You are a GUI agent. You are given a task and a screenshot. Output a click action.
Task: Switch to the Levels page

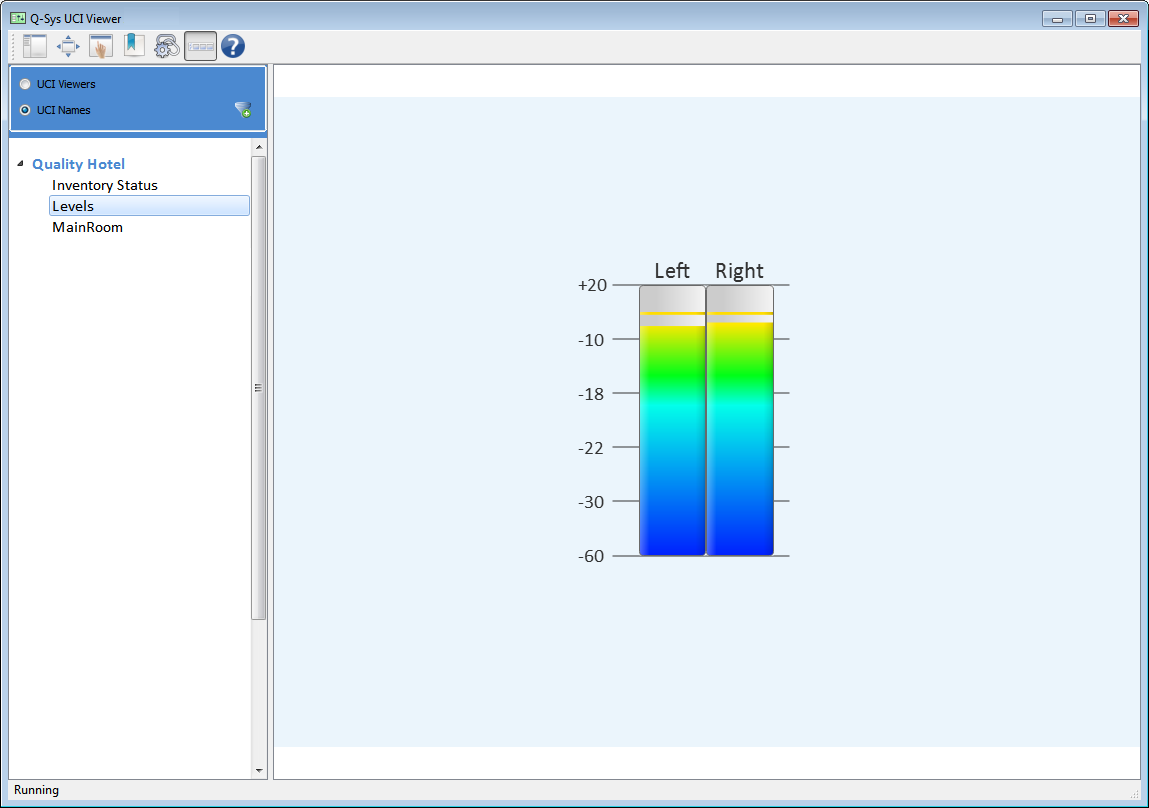(74, 205)
